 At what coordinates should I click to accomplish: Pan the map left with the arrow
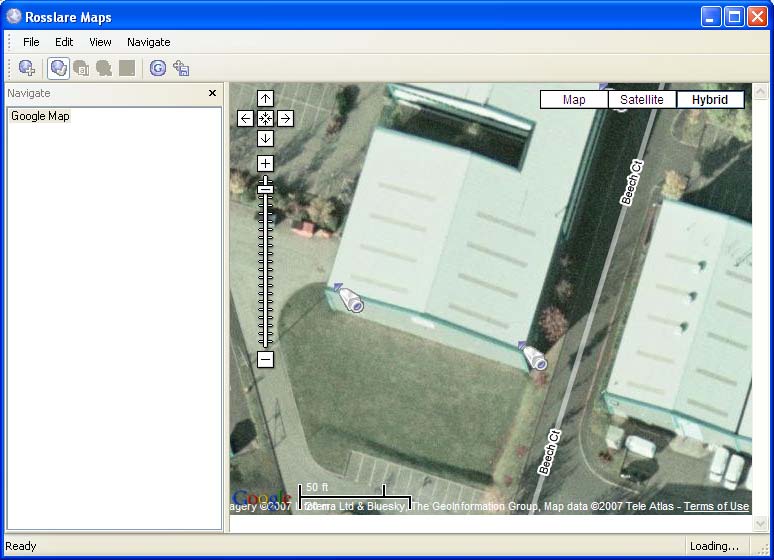click(x=245, y=119)
